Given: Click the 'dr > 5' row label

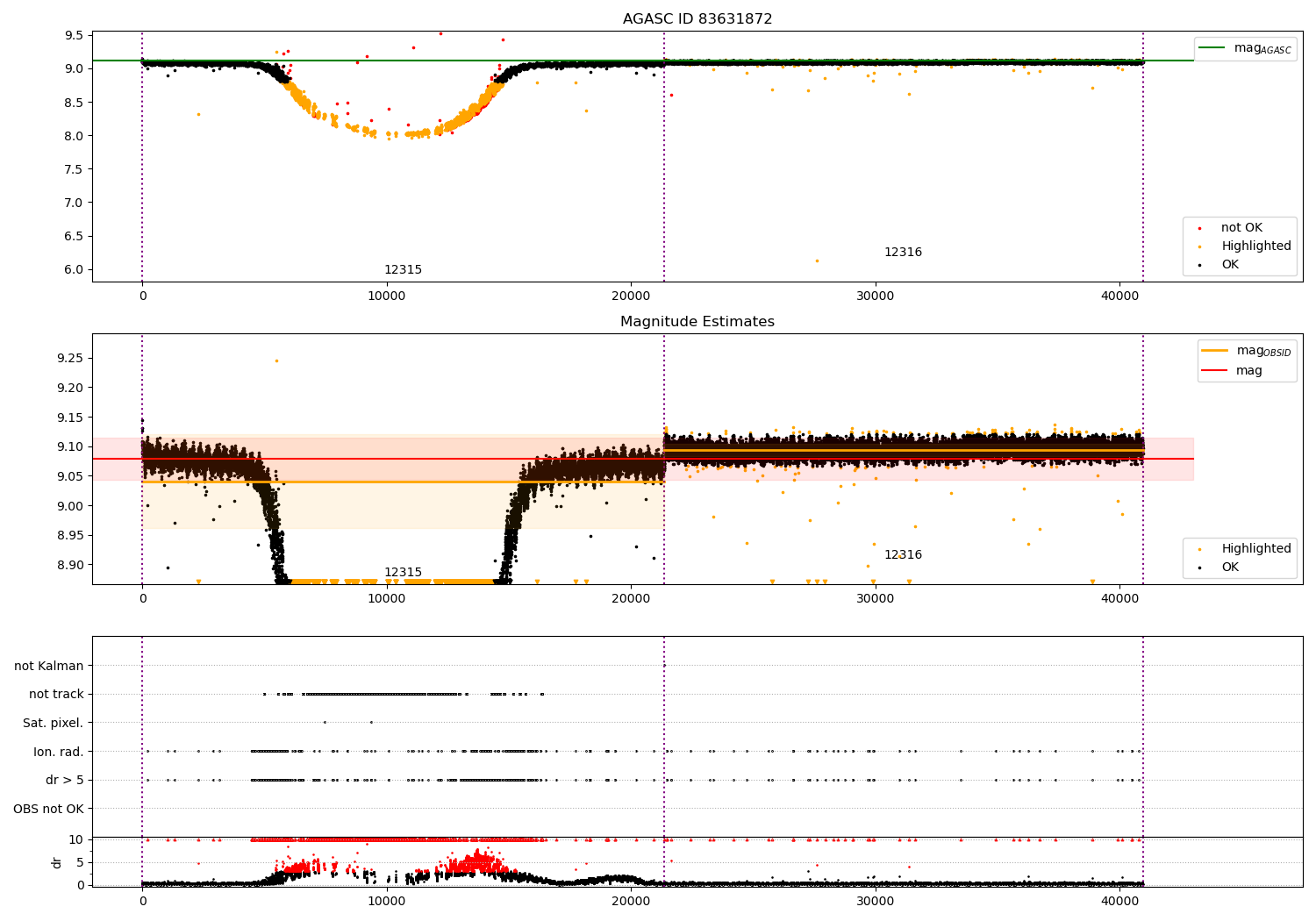Looking at the screenshot, I should point(65,781).
